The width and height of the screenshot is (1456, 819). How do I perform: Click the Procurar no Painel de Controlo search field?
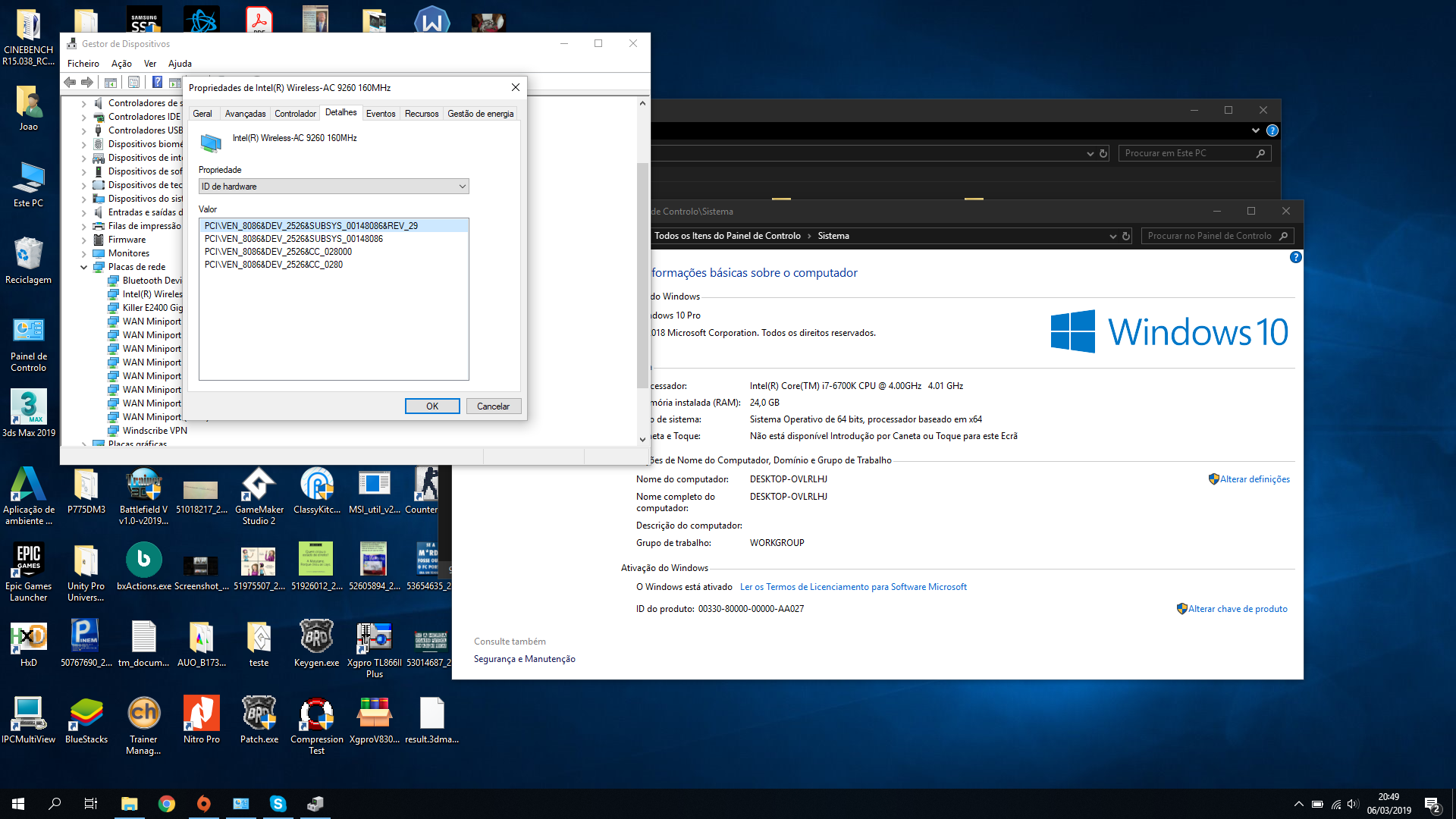pos(1216,236)
